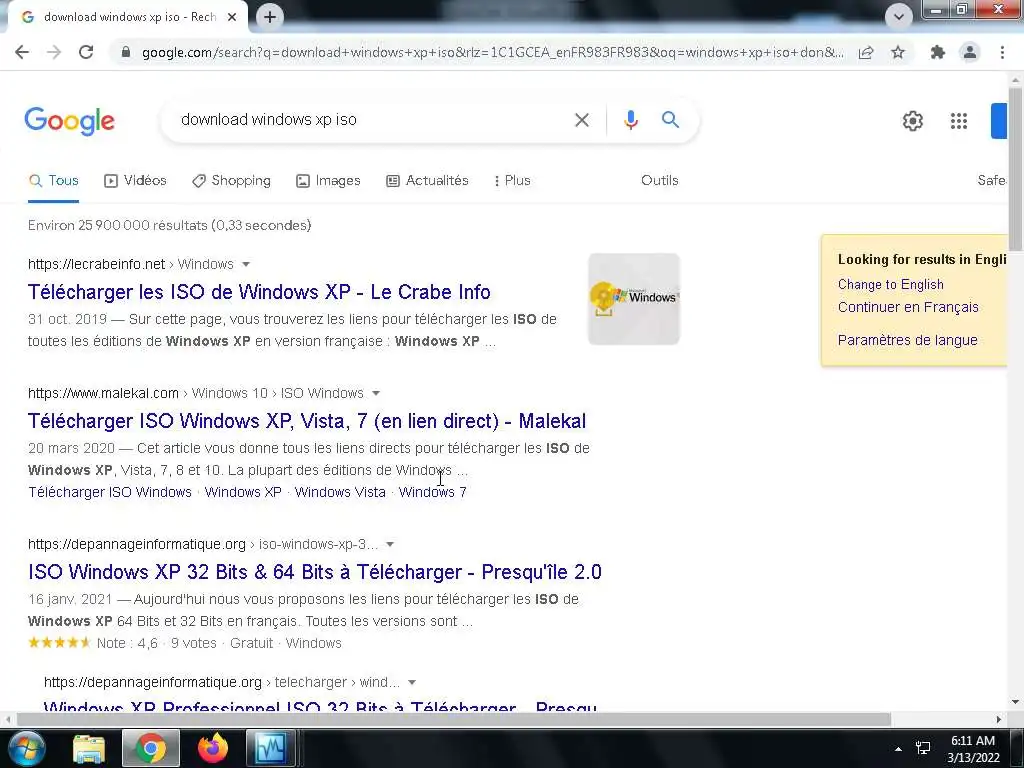Open the Télécharger ISO Windows sitelink
Screen dimensions: 1024x768
point(110,492)
